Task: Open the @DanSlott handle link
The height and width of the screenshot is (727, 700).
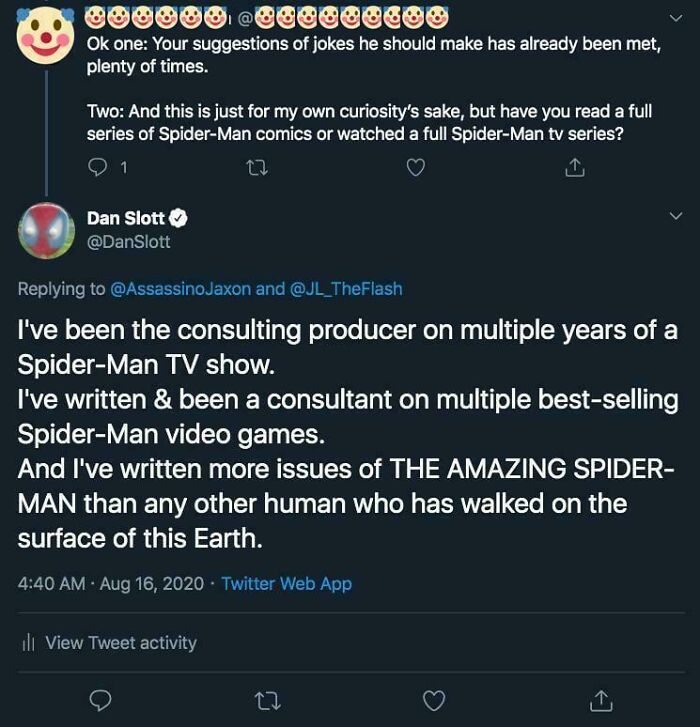Action: tap(129, 241)
